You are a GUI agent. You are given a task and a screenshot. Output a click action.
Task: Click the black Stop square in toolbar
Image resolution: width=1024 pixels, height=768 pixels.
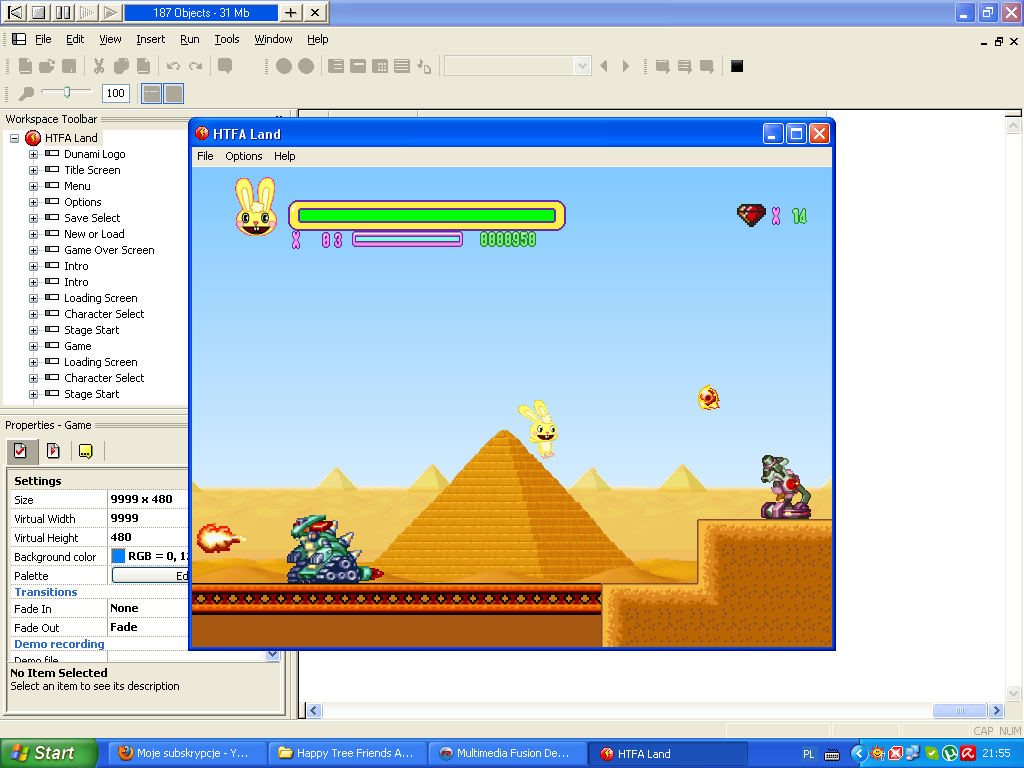[737, 66]
